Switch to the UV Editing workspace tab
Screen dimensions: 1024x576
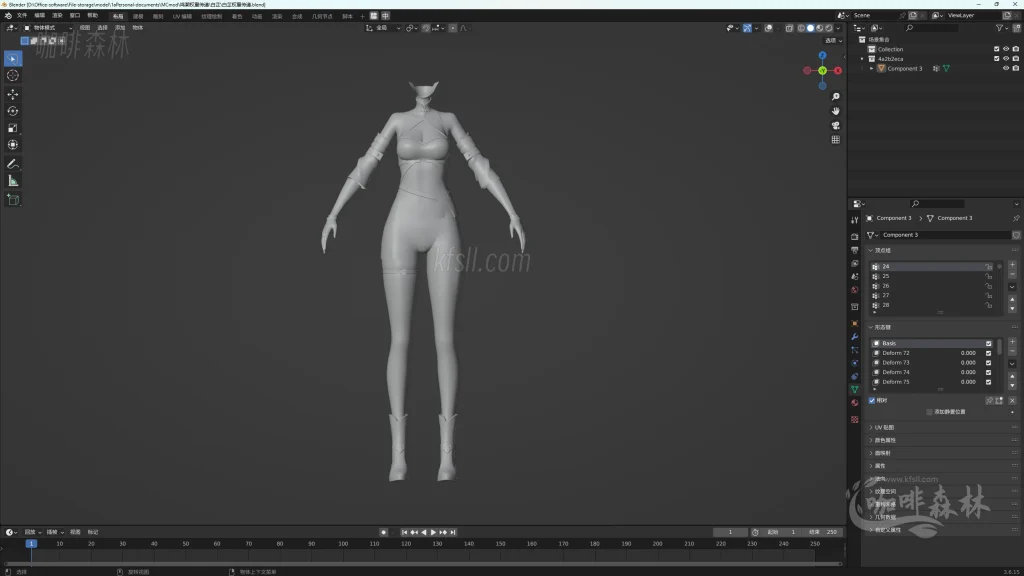tap(182, 16)
